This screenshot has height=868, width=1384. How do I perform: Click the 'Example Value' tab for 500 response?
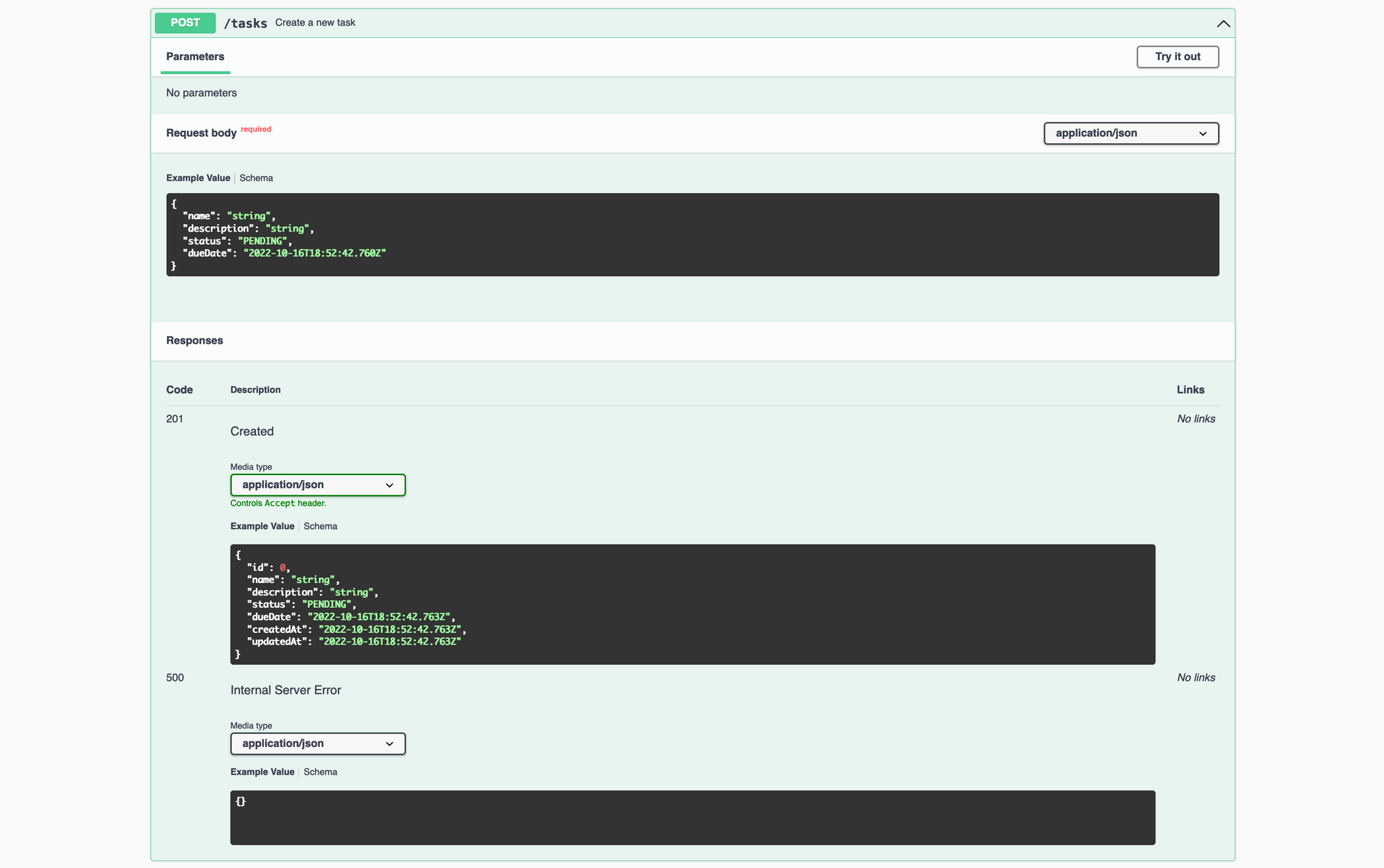coord(262,771)
